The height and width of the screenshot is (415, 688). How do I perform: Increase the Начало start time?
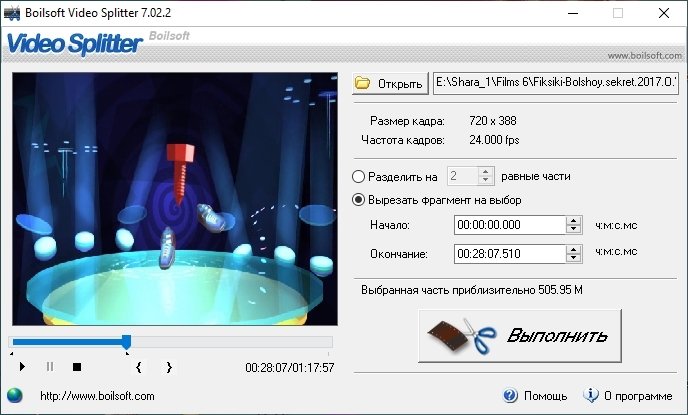tap(573, 221)
